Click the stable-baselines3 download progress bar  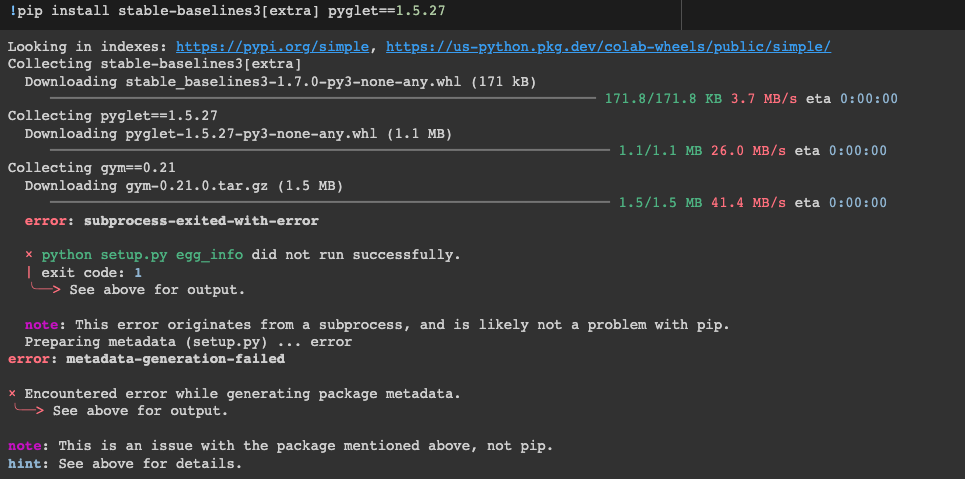322,99
